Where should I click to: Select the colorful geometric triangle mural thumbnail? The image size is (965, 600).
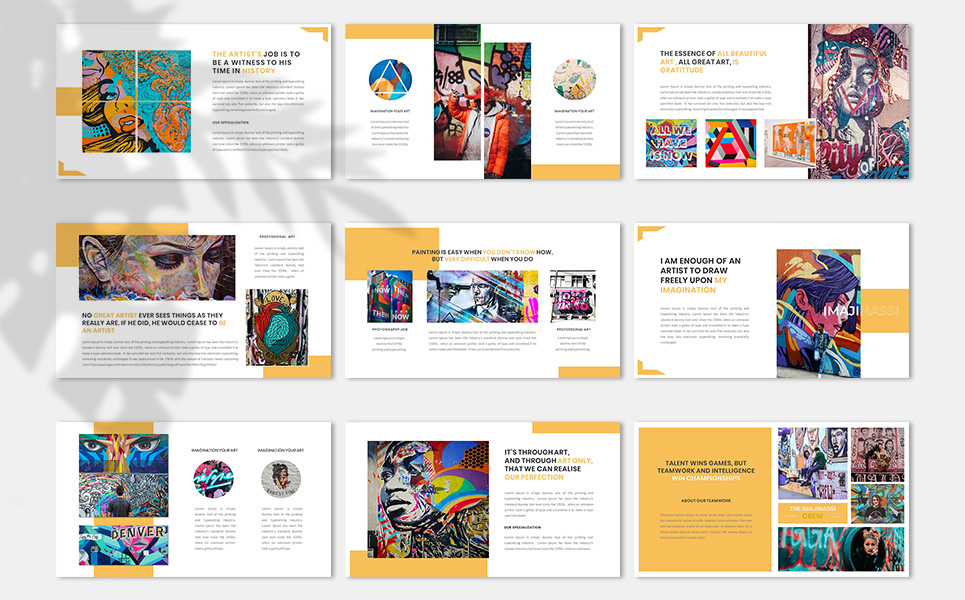(x=730, y=143)
